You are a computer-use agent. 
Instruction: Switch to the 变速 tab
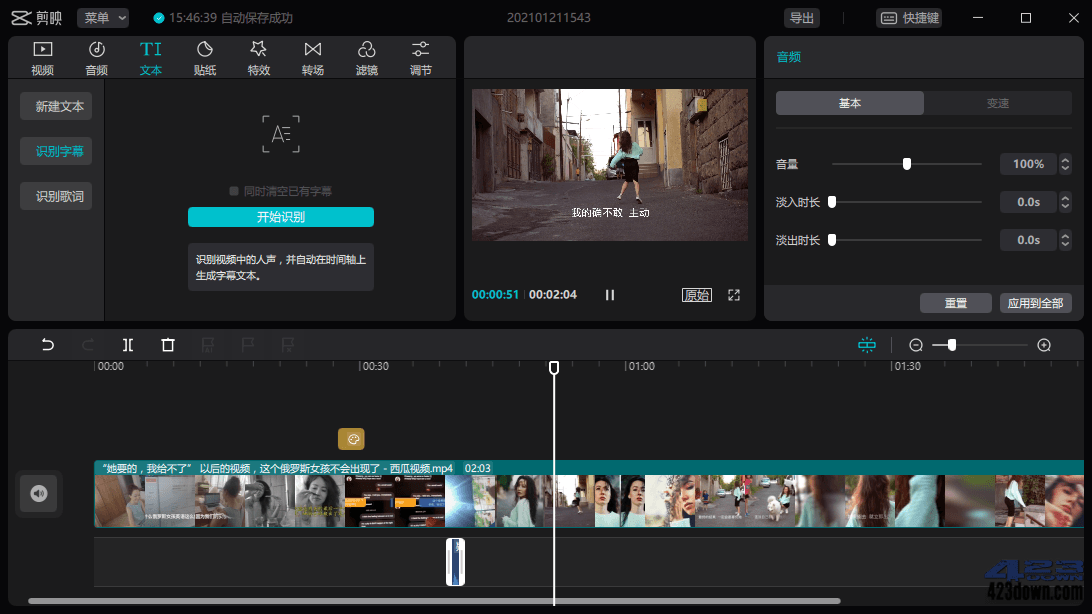point(997,102)
